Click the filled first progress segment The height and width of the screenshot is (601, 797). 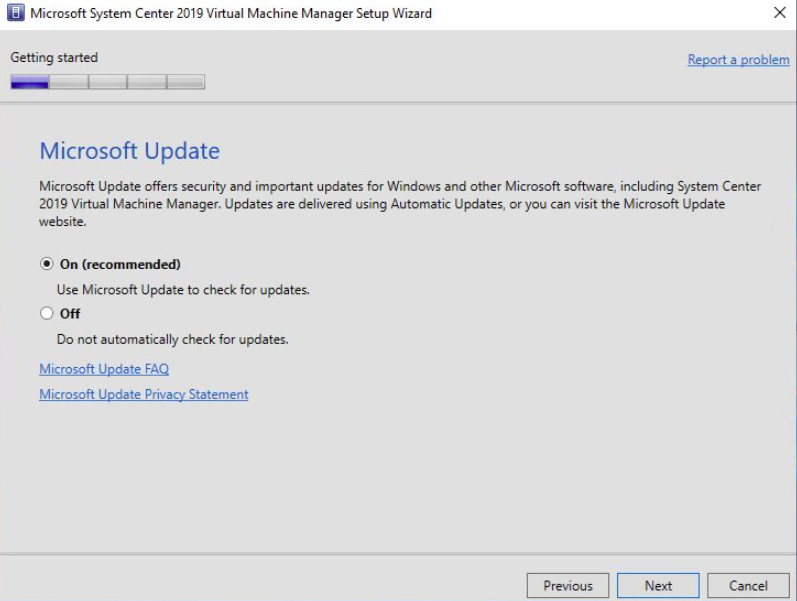(x=29, y=82)
